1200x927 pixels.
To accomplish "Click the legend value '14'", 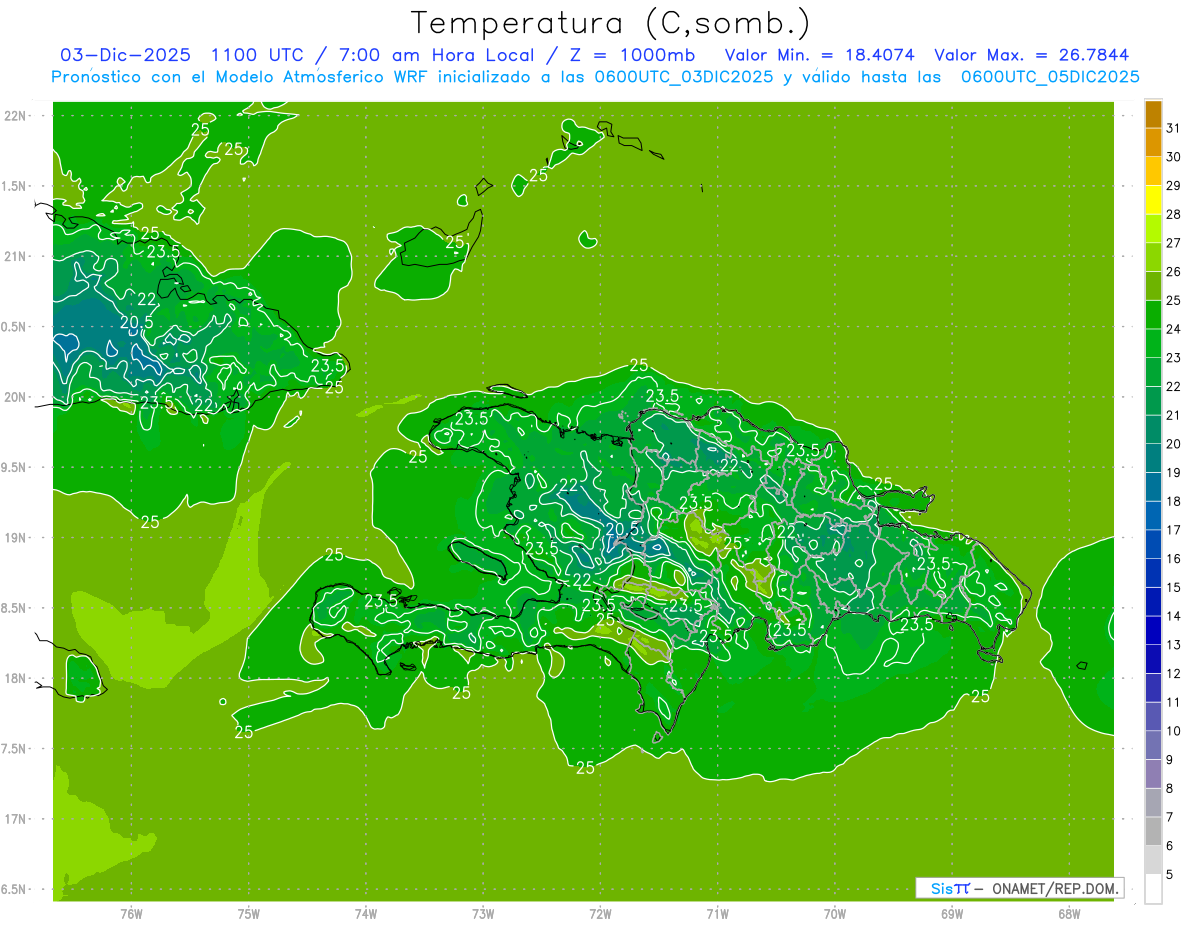I will click(x=1174, y=616).
